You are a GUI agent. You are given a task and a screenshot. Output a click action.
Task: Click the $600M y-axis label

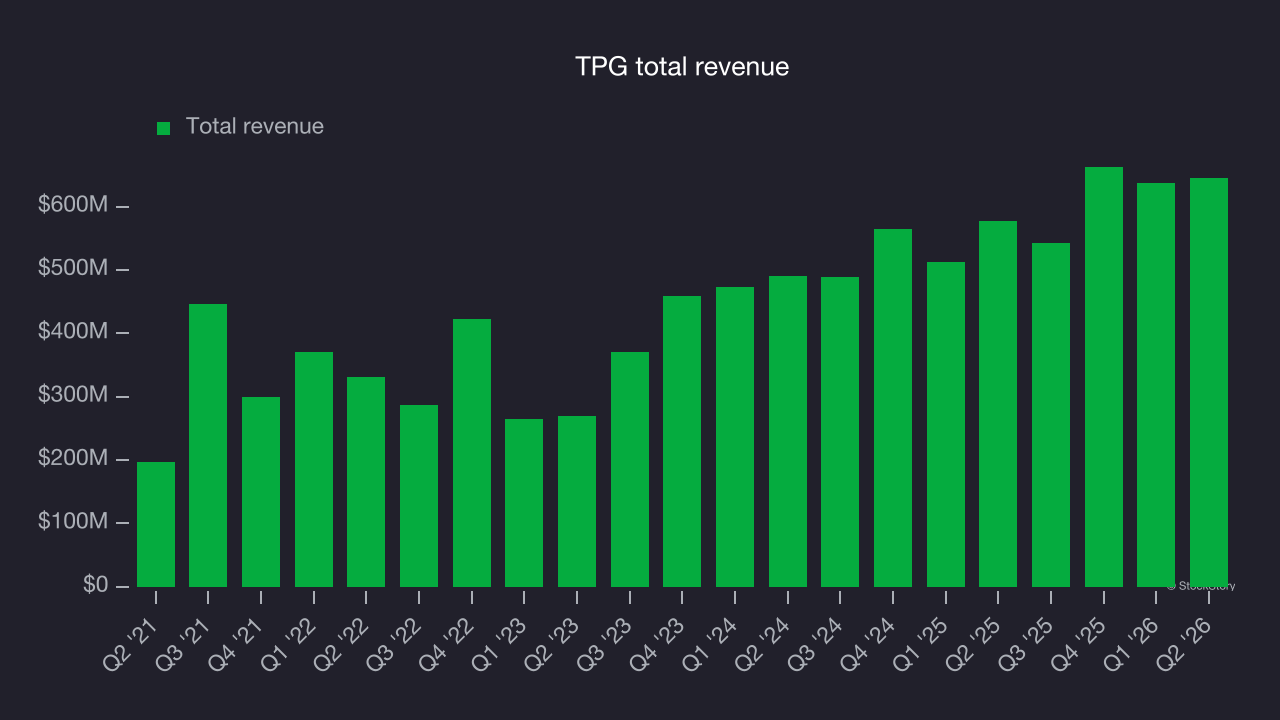[73, 205]
